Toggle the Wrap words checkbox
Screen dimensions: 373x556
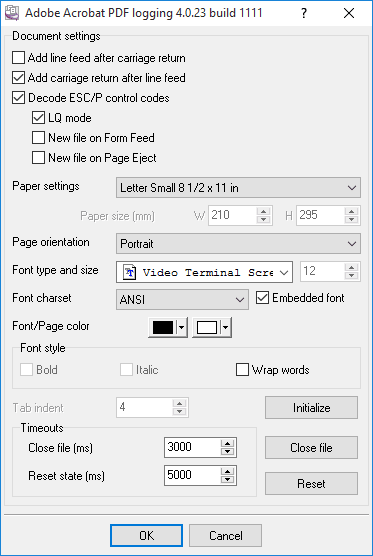point(242,369)
